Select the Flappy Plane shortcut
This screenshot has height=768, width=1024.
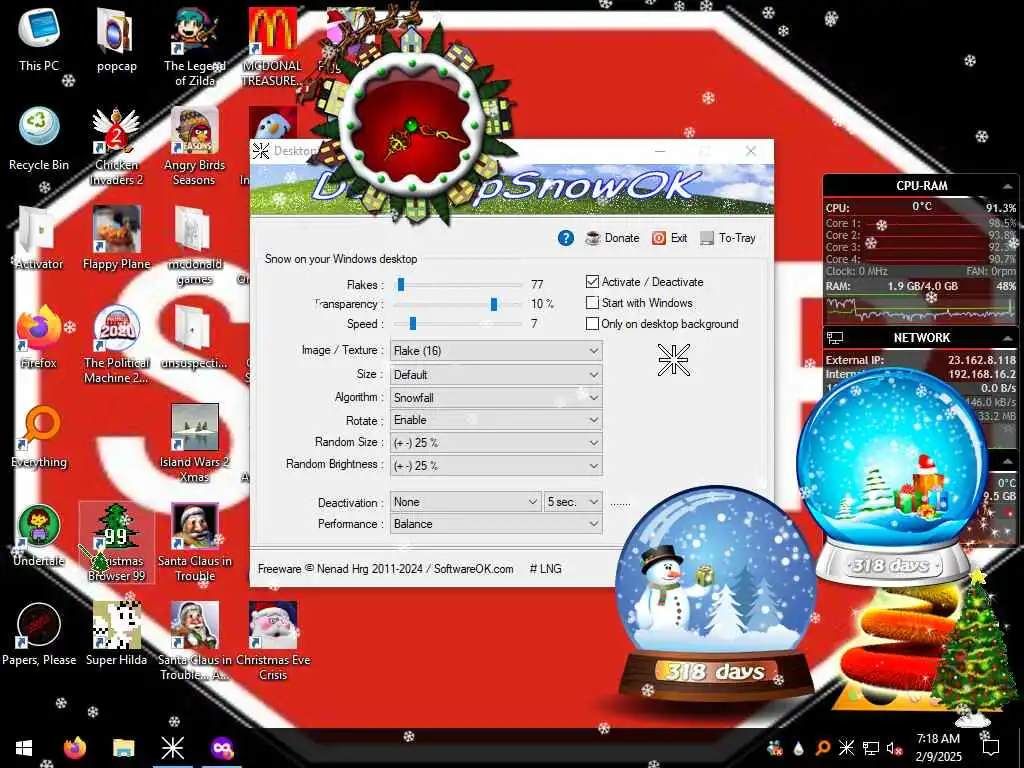pyautogui.click(x=116, y=238)
